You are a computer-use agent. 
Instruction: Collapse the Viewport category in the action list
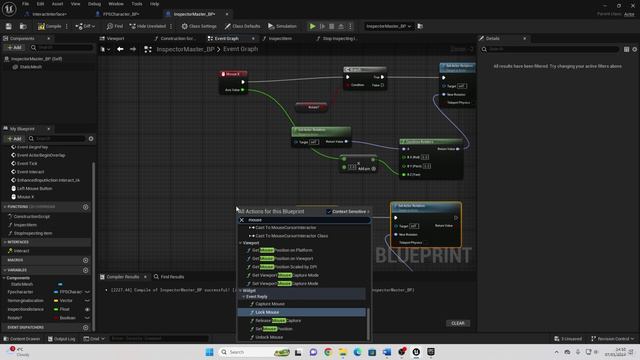tap(240, 243)
